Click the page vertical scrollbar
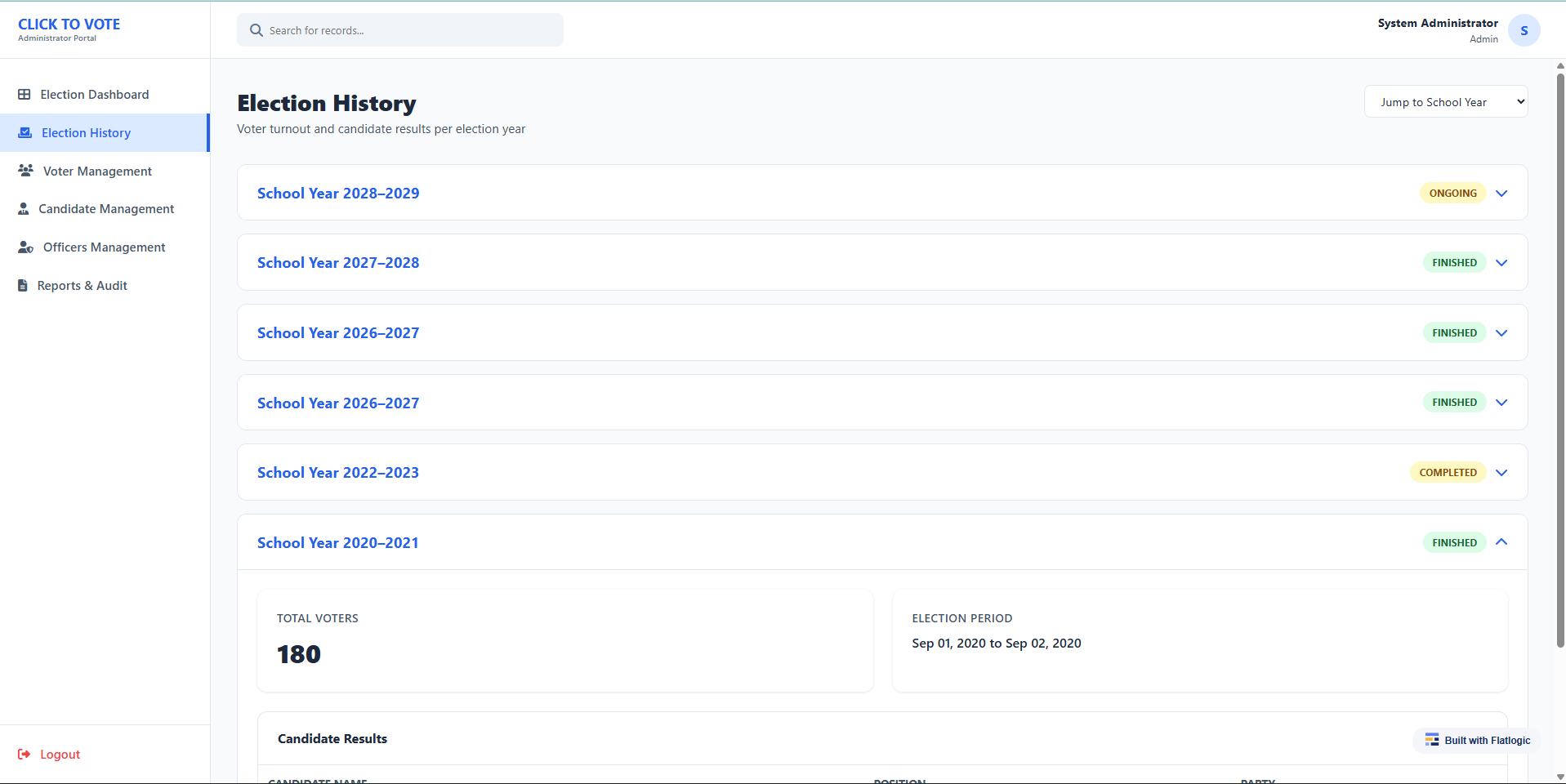The image size is (1566, 784). point(1560,359)
